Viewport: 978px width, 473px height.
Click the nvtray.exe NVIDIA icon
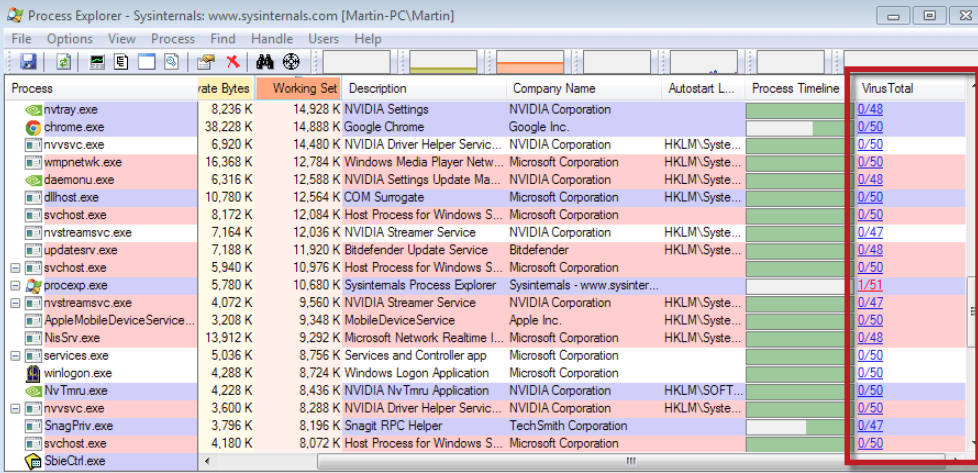pyautogui.click(x=33, y=110)
